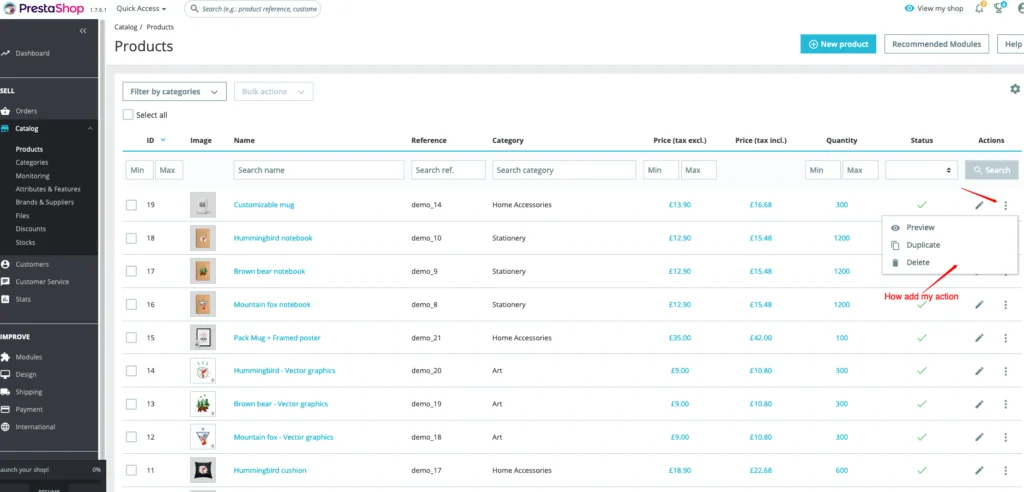Click the Search name input field
This screenshot has width=1024, height=492.
[x=318, y=170]
